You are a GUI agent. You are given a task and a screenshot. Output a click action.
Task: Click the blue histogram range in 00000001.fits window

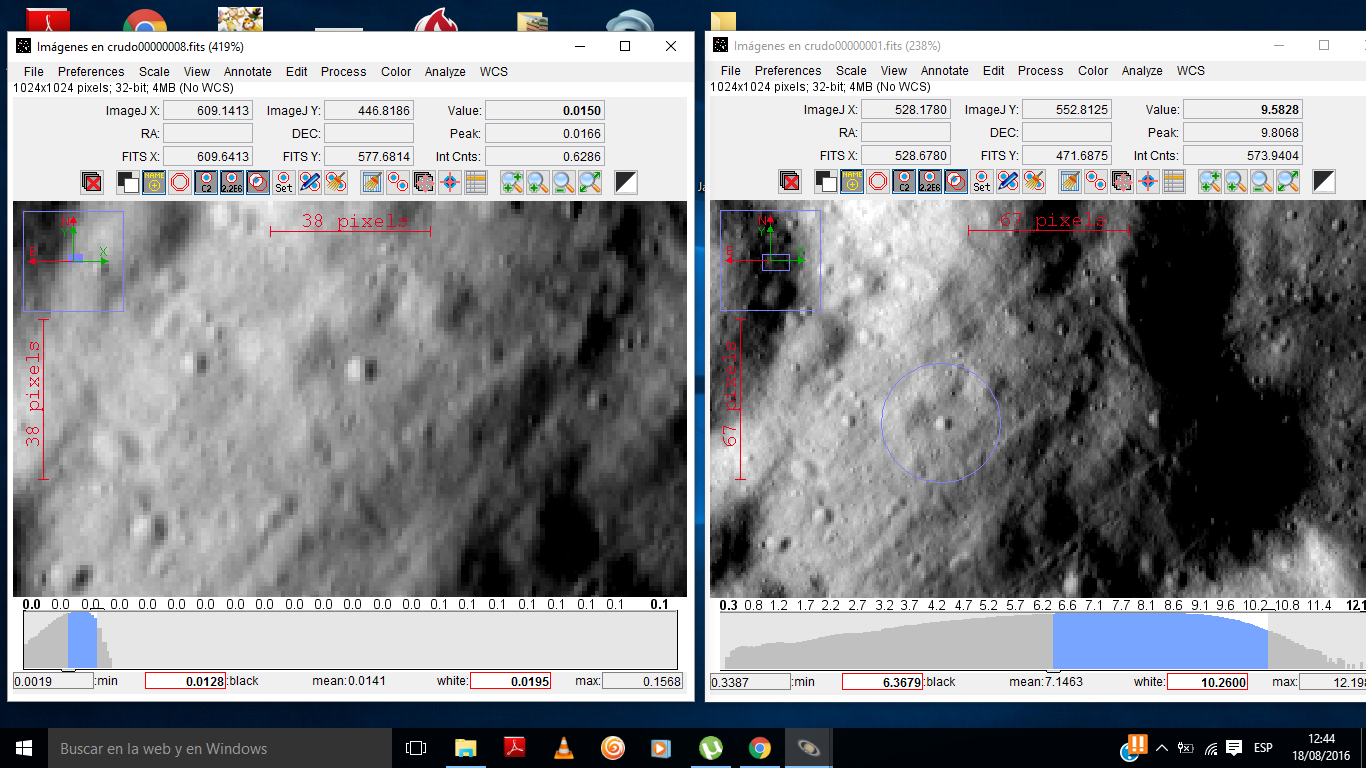pos(1160,641)
